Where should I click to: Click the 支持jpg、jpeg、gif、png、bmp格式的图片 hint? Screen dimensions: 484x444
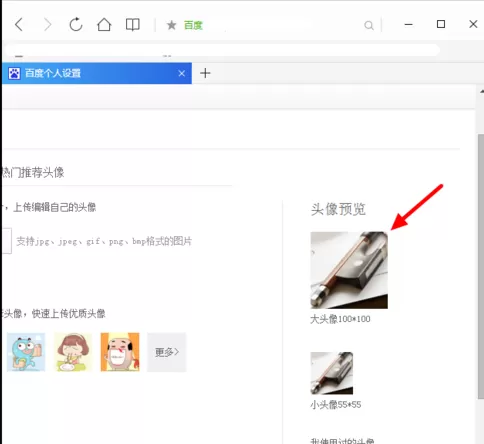pos(104,241)
